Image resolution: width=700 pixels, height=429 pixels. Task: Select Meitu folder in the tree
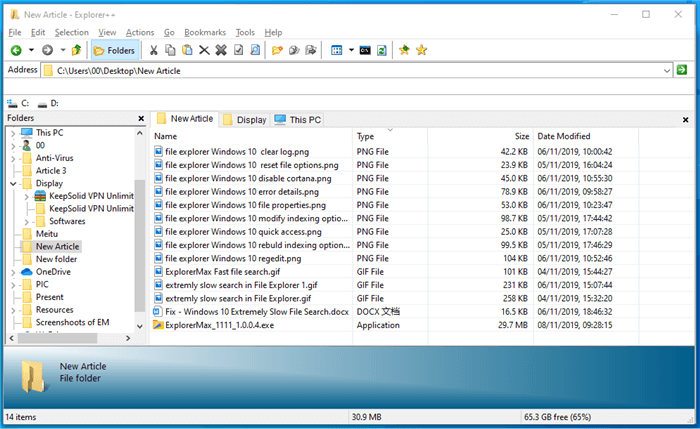click(46, 233)
